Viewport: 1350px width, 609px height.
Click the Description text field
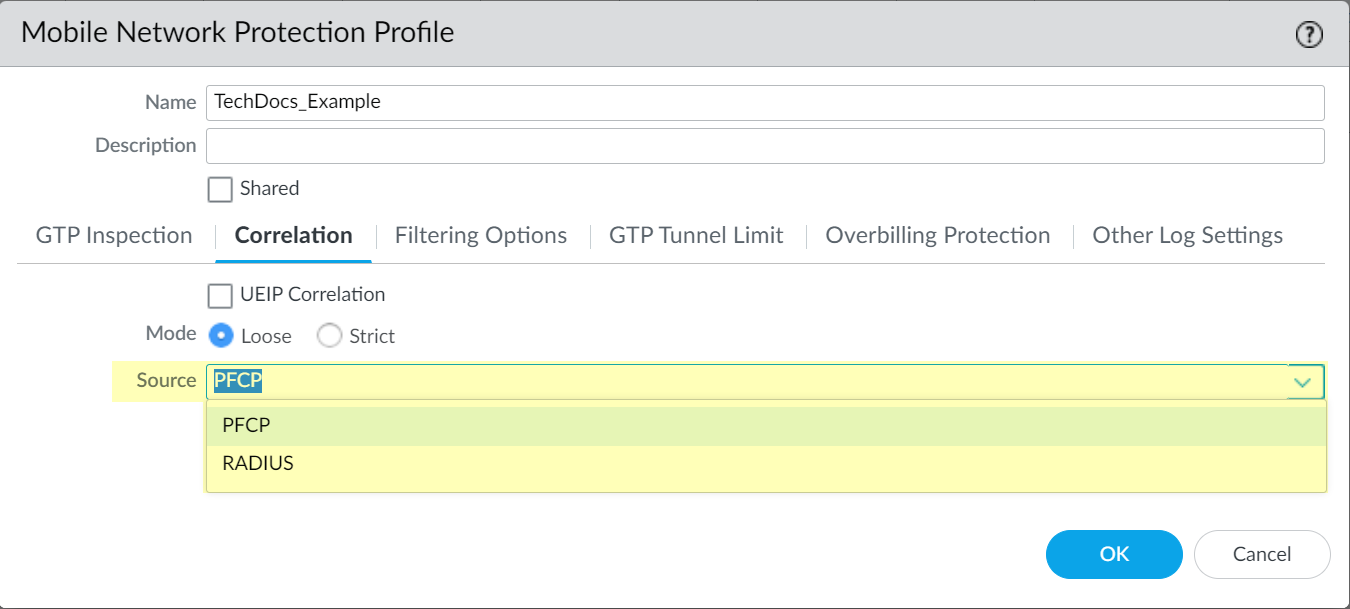coord(764,145)
